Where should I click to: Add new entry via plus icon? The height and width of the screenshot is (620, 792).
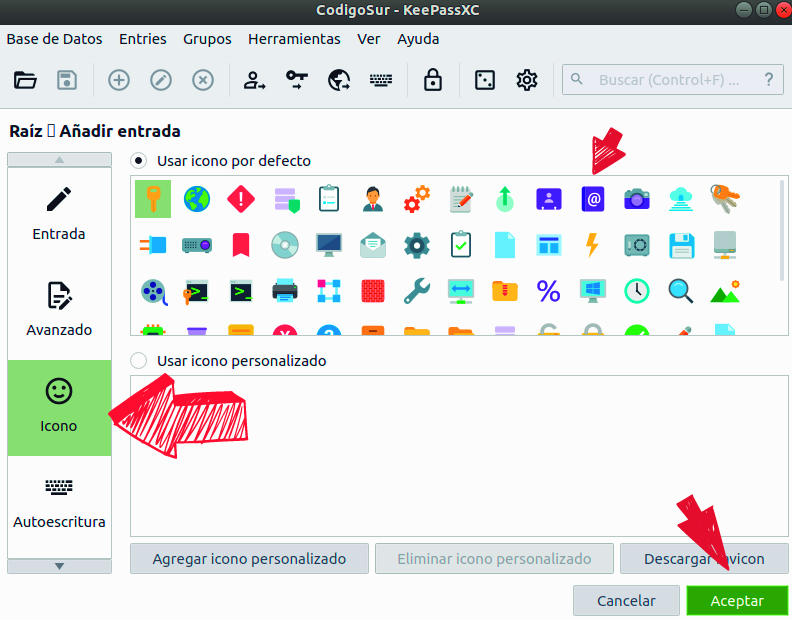coord(119,80)
